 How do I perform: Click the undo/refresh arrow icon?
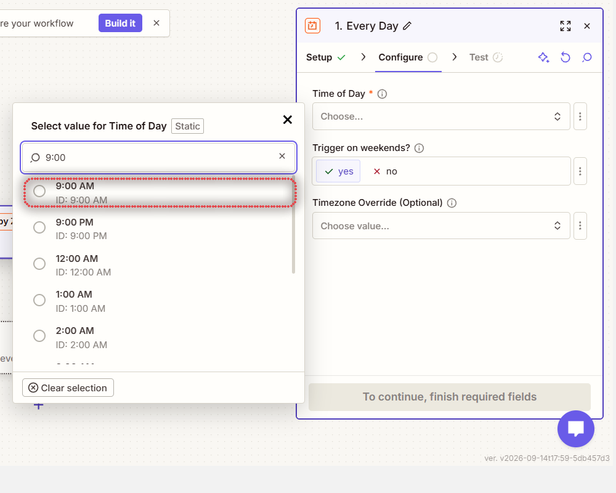[565, 57]
